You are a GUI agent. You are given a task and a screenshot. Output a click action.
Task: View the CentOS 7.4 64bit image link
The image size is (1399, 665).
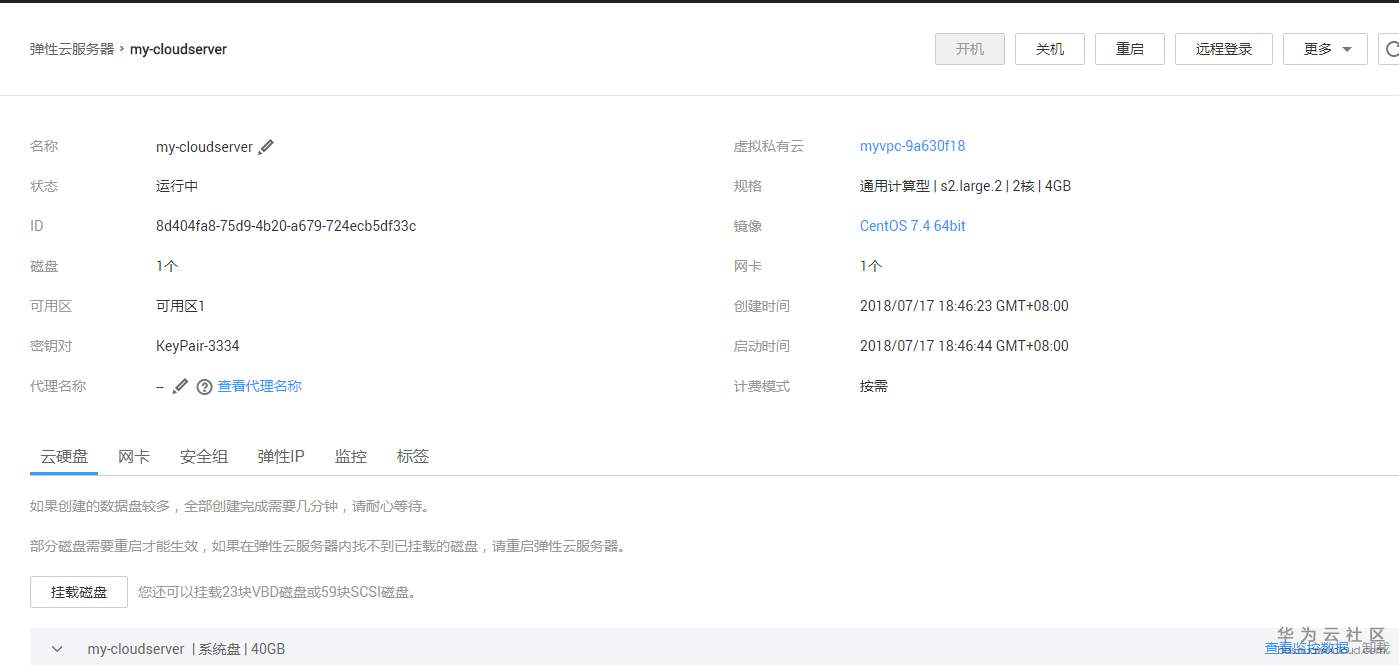(x=912, y=226)
